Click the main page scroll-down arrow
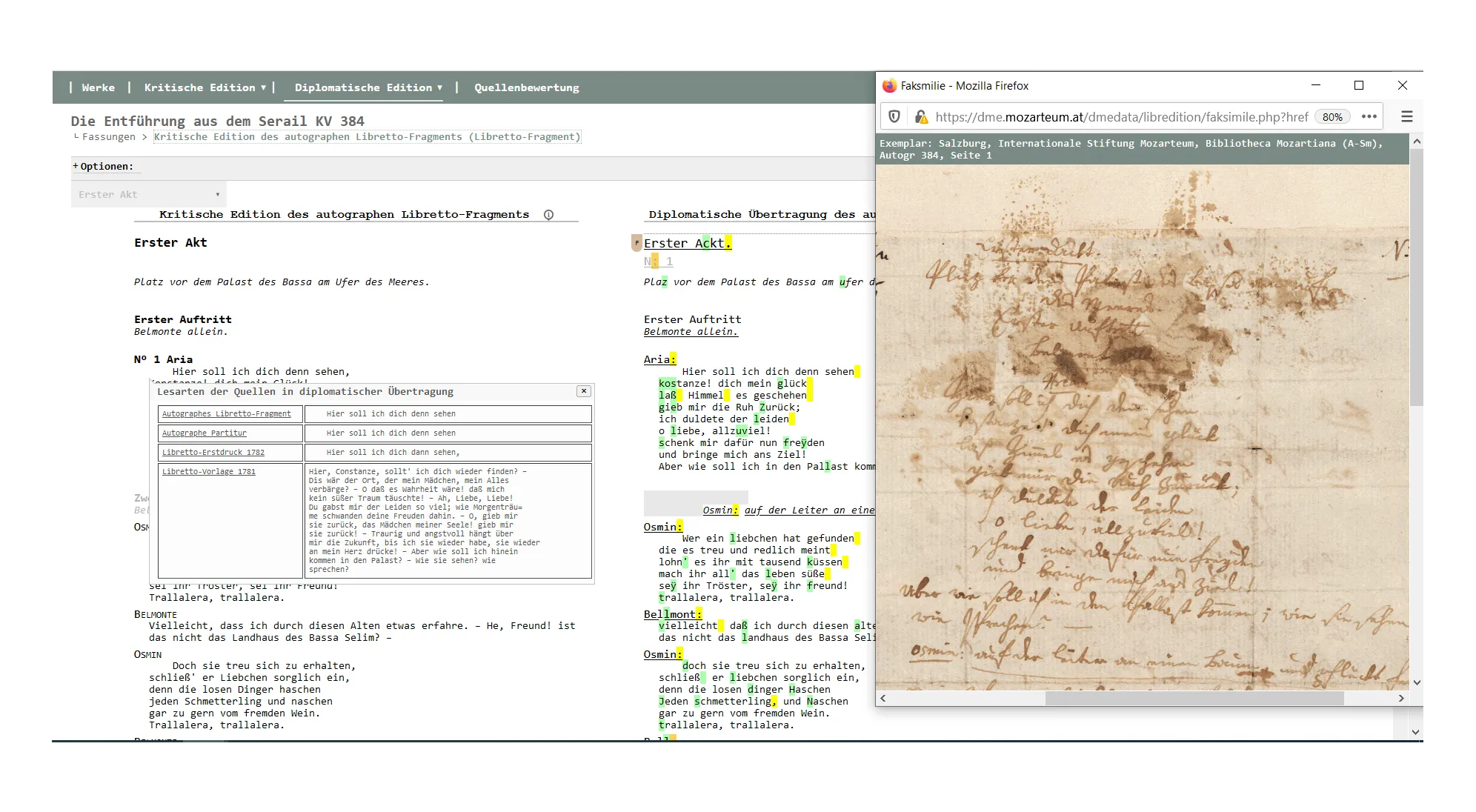The image size is (1476, 812). click(x=1416, y=732)
